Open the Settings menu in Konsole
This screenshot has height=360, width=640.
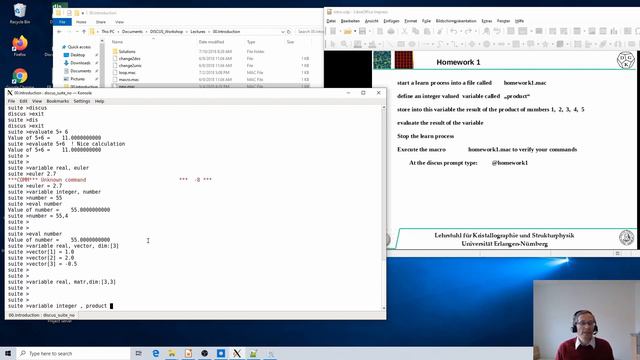coord(82,101)
